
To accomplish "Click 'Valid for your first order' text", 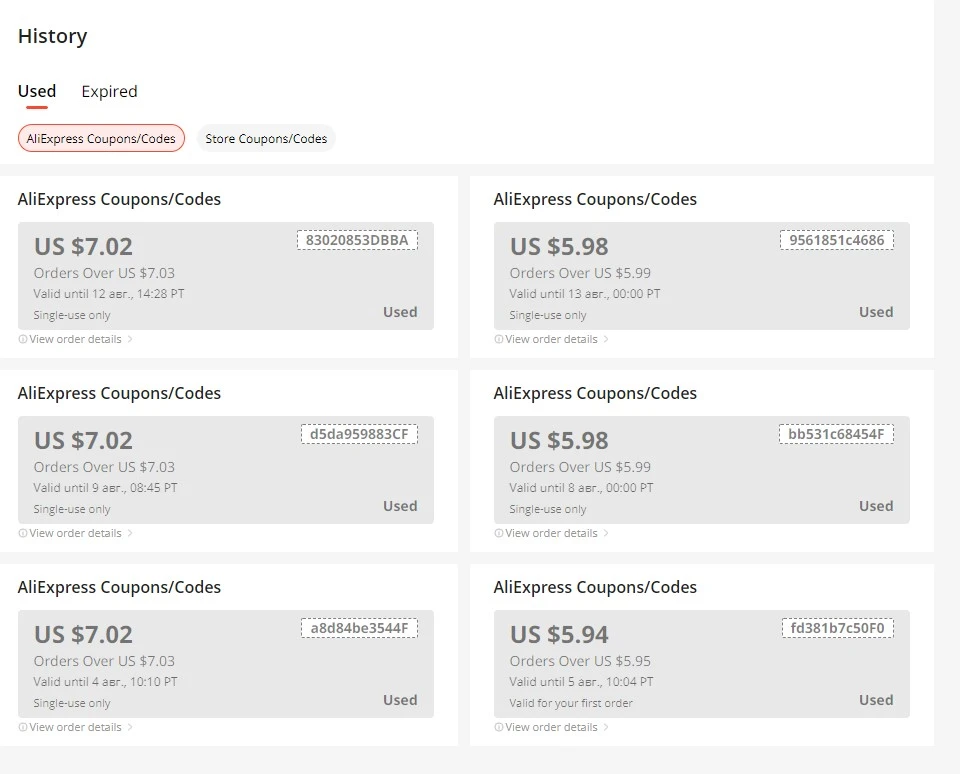I will pyautogui.click(x=571, y=703).
